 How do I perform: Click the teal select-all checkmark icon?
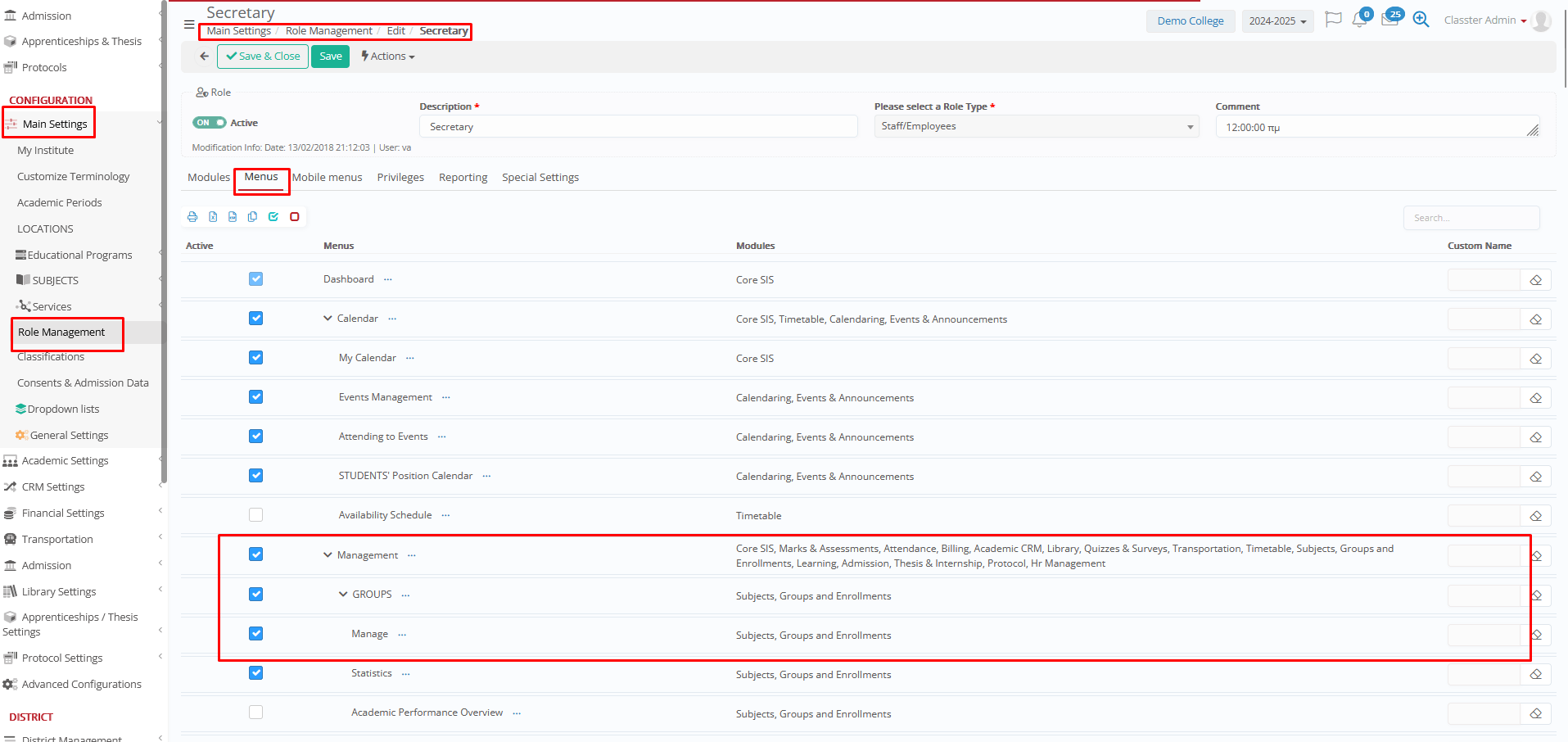pos(273,217)
